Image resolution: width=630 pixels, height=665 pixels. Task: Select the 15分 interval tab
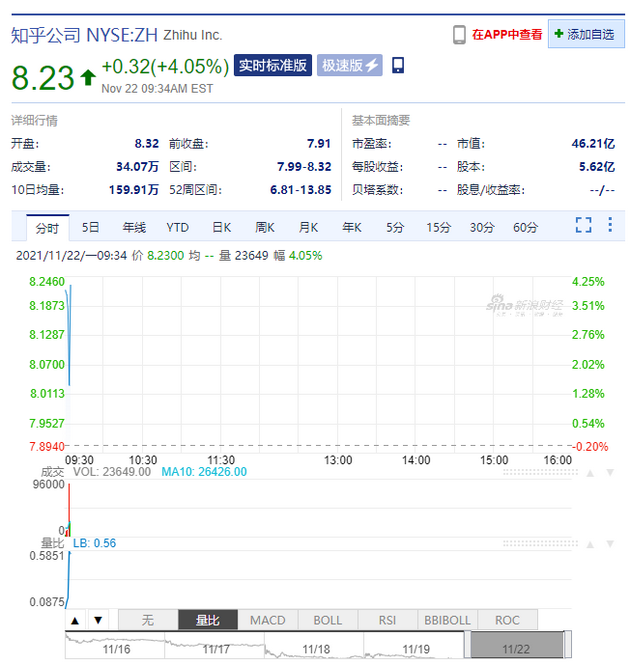438,228
